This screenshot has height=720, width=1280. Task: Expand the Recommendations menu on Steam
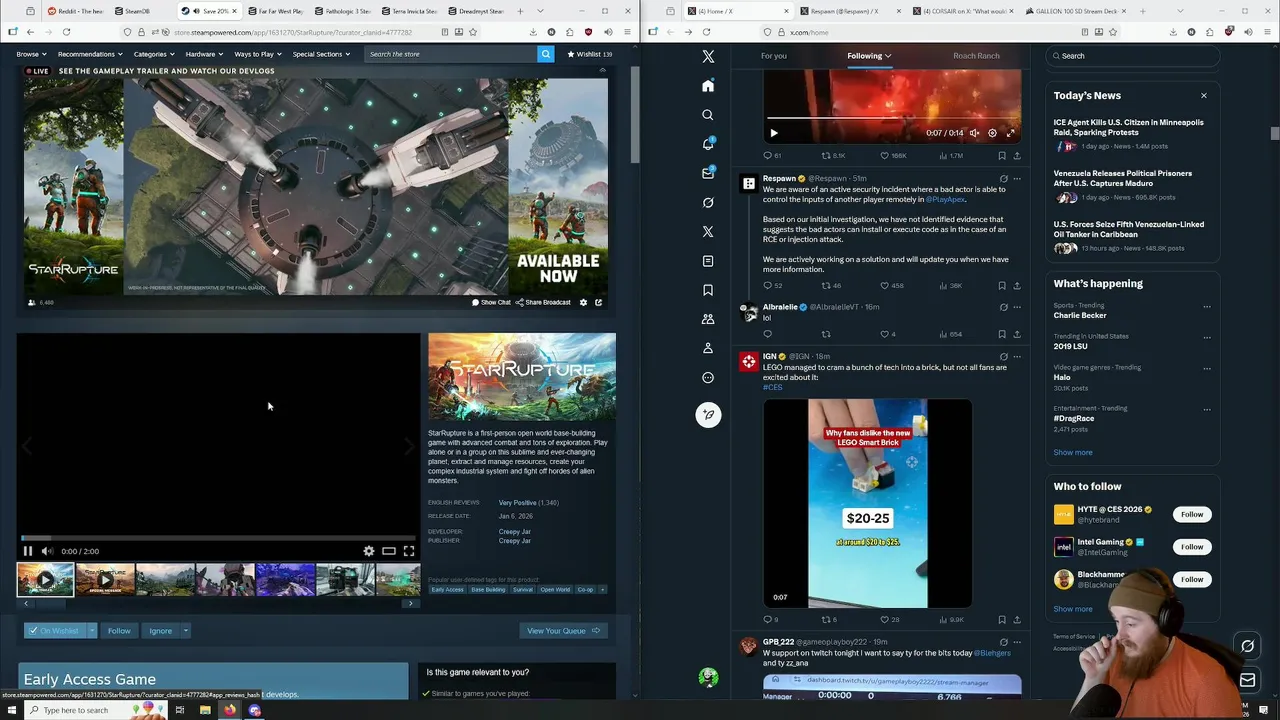[89, 54]
